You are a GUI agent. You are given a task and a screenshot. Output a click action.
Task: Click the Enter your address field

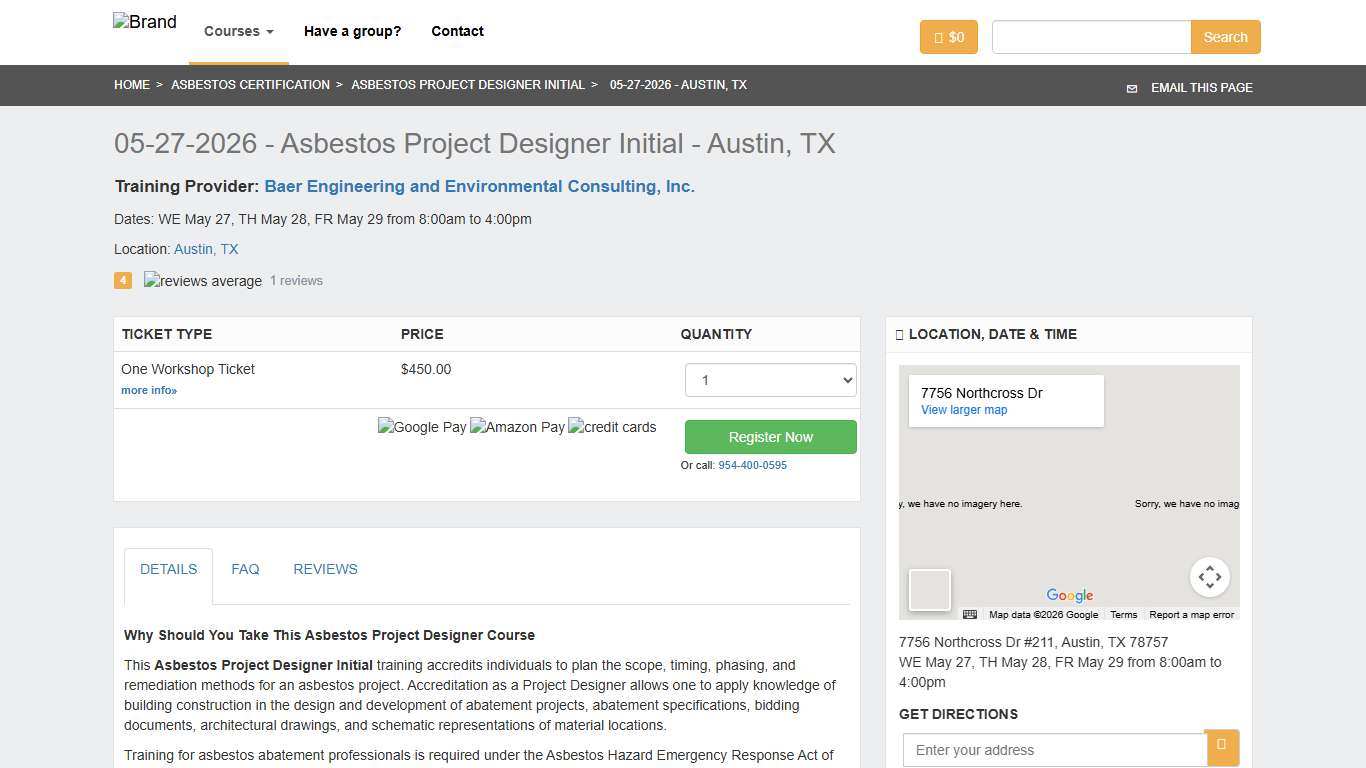[x=1053, y=749]
